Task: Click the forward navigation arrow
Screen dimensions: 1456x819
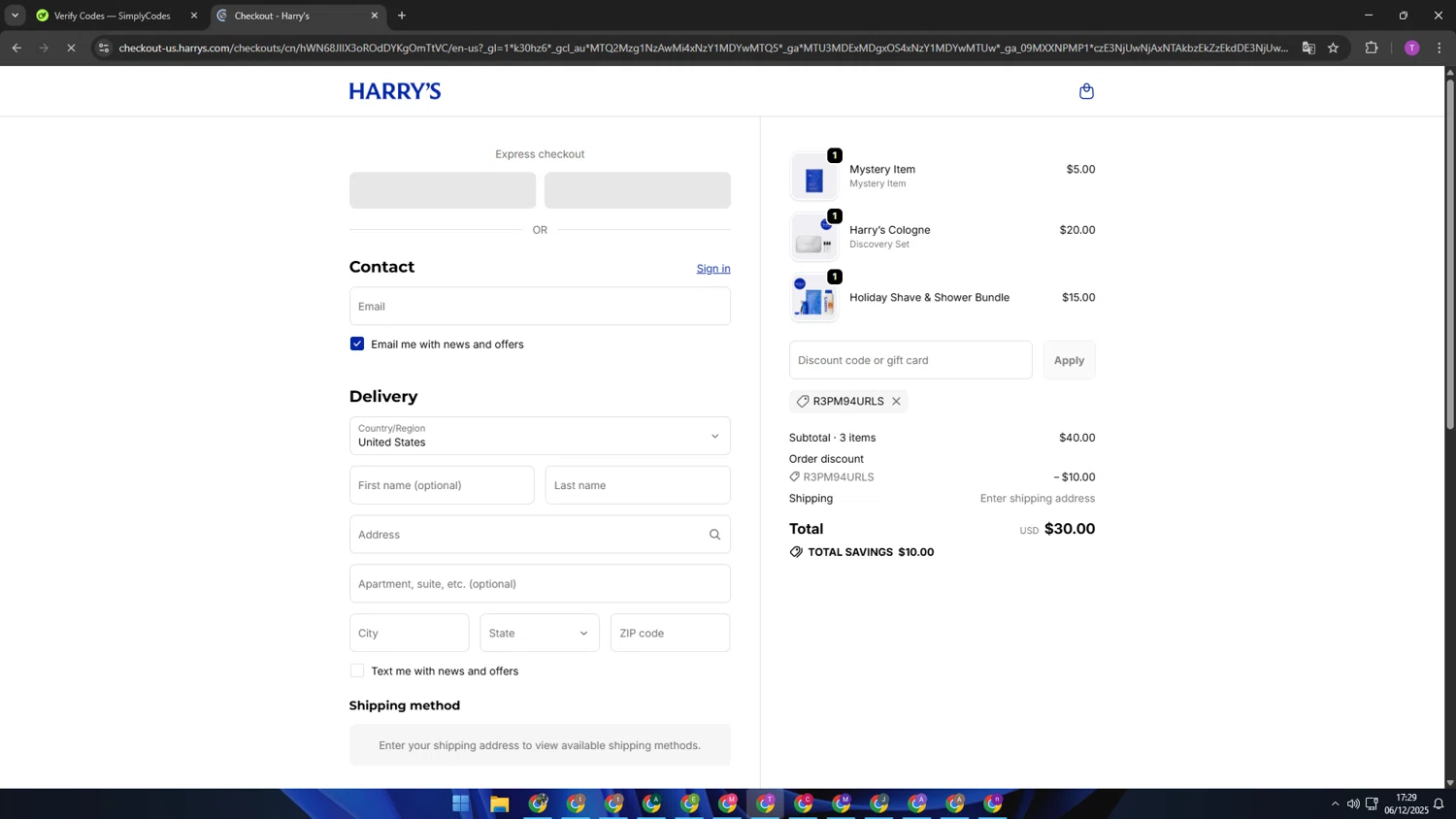Action: (x=44, y=48)
